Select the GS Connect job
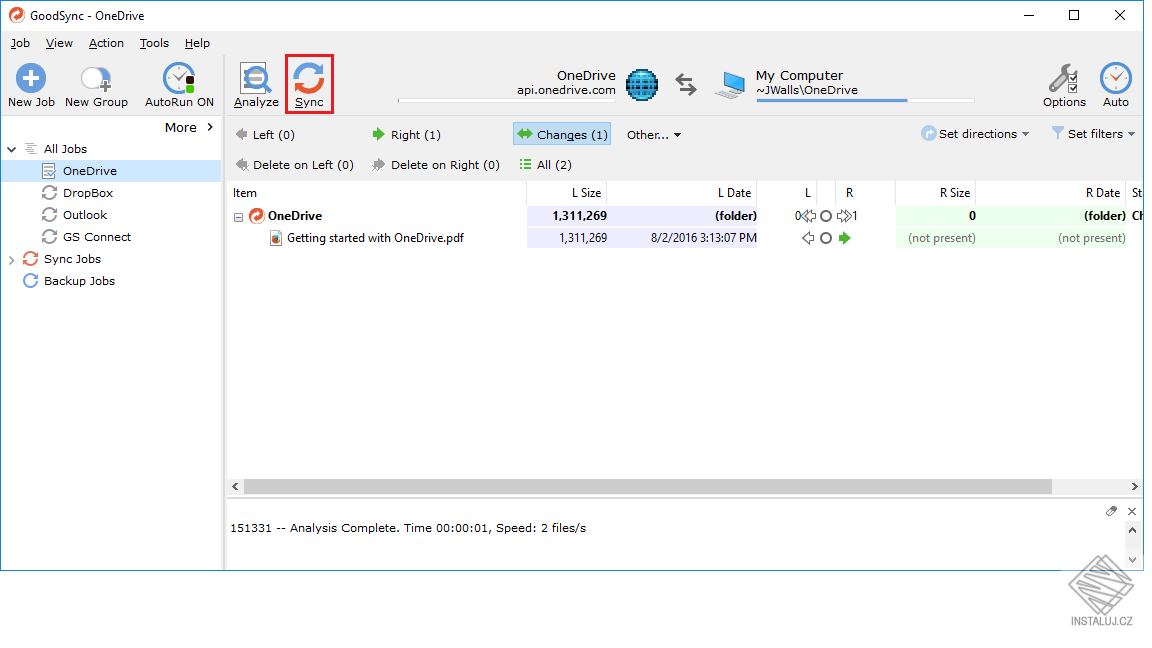This screenshot has width=1152, height=648. pos(96,237)
